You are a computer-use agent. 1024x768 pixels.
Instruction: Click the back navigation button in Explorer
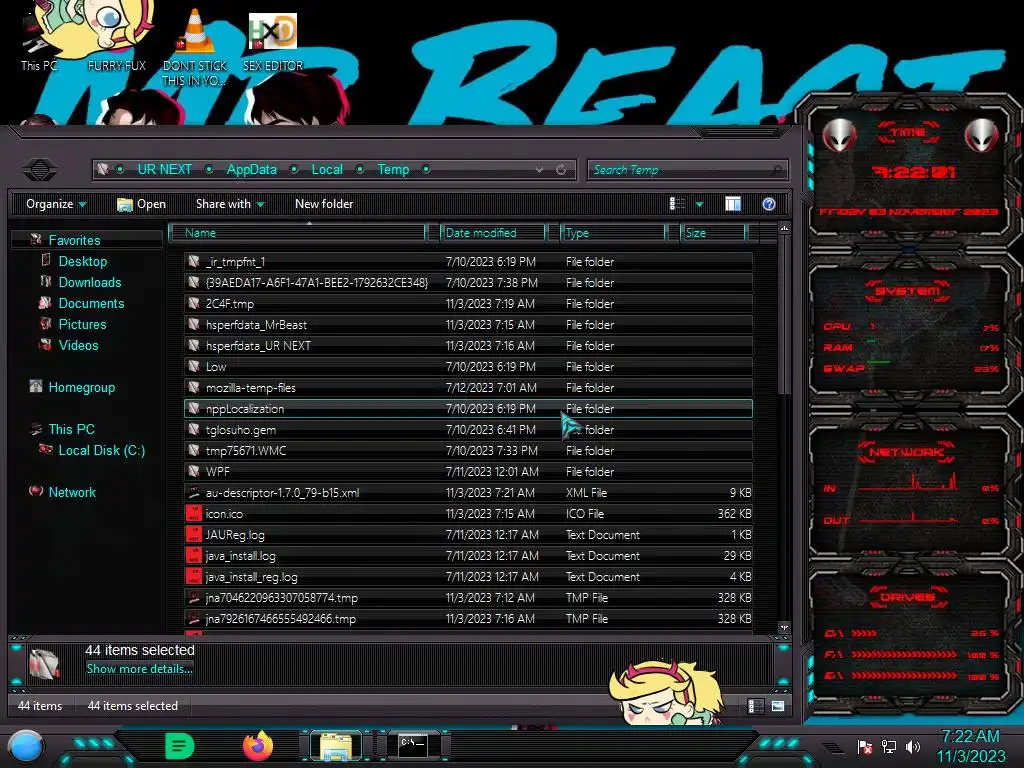click(40, 170)
